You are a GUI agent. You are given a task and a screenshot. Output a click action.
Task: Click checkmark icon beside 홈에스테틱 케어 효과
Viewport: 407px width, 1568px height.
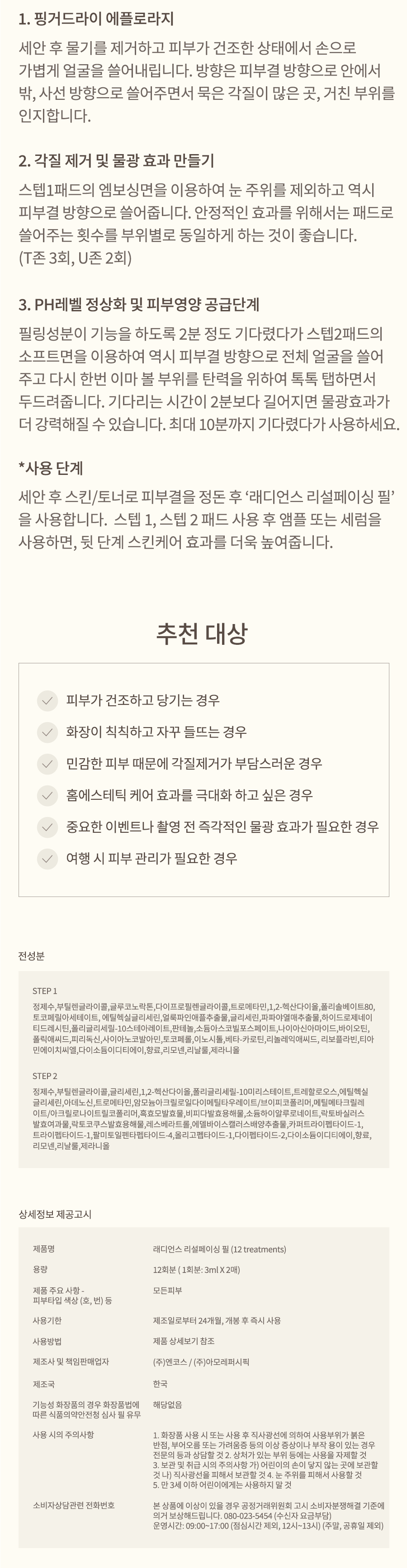(x=47, y=796)
